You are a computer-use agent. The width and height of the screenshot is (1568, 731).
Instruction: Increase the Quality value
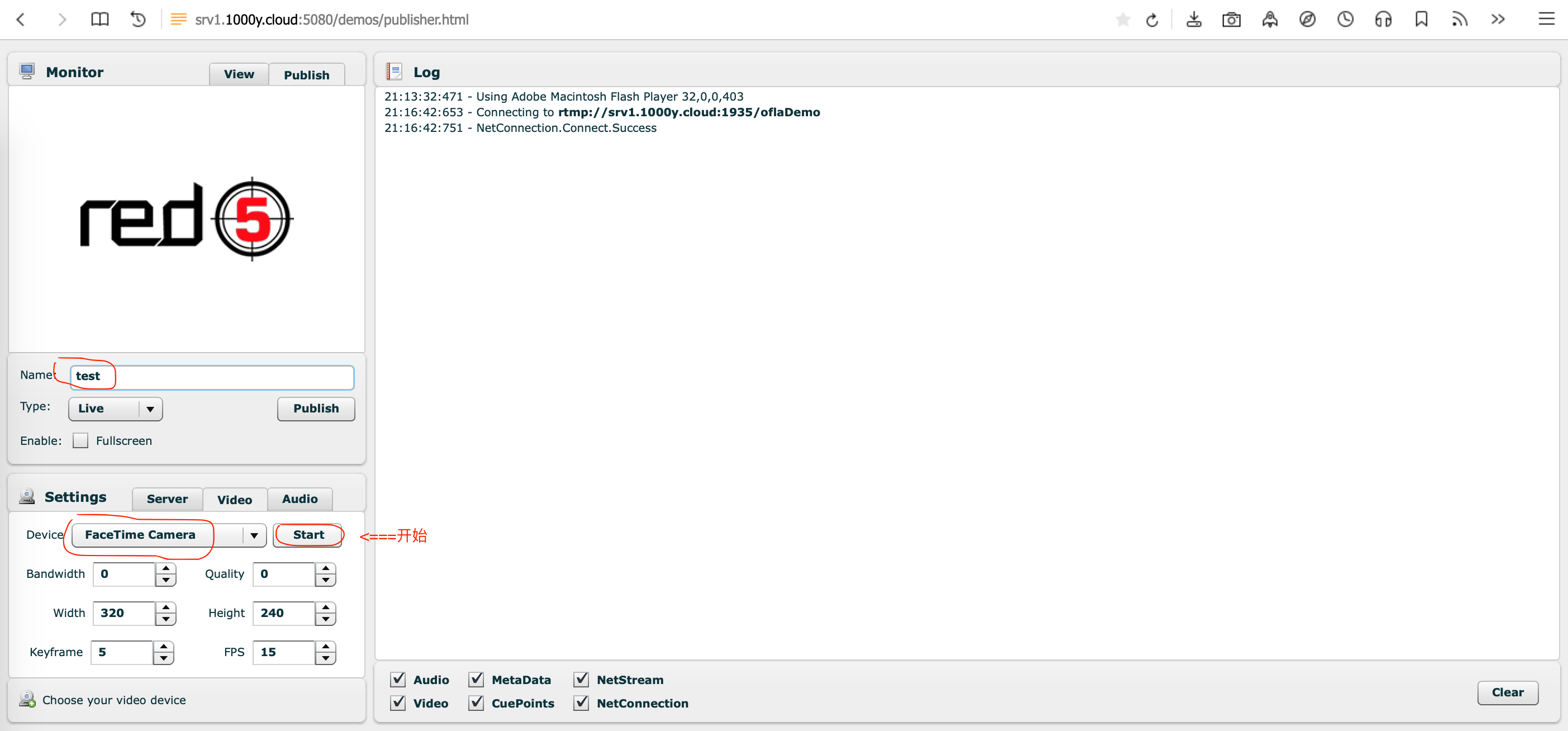click(x=326, y=568)
